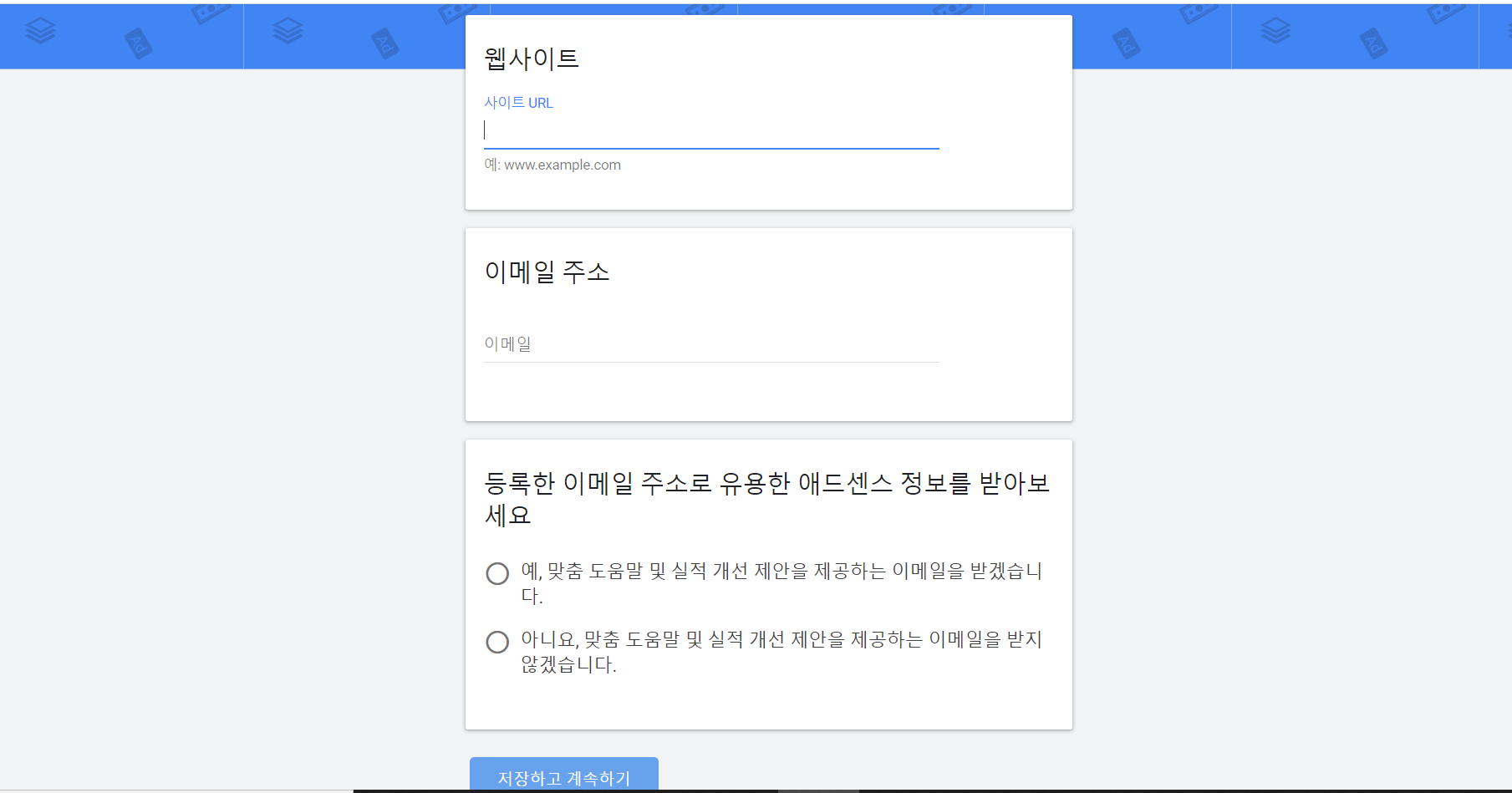The image size is (1512, 793).
Task: Click the 이메일 주소 section heading
Action: pos(547,272)
